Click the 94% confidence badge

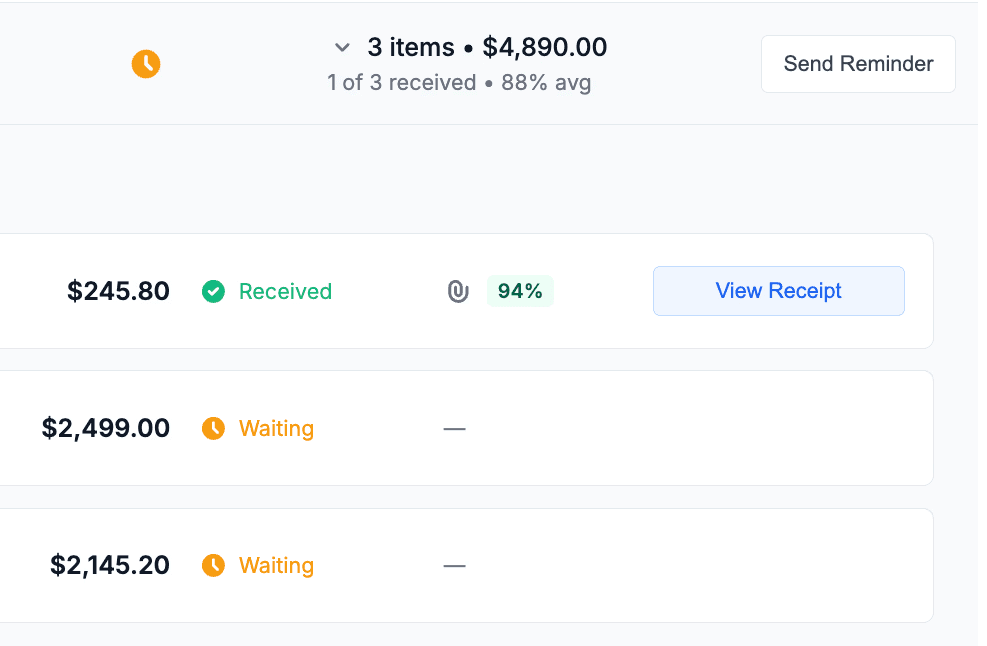[x=520, y=291]
